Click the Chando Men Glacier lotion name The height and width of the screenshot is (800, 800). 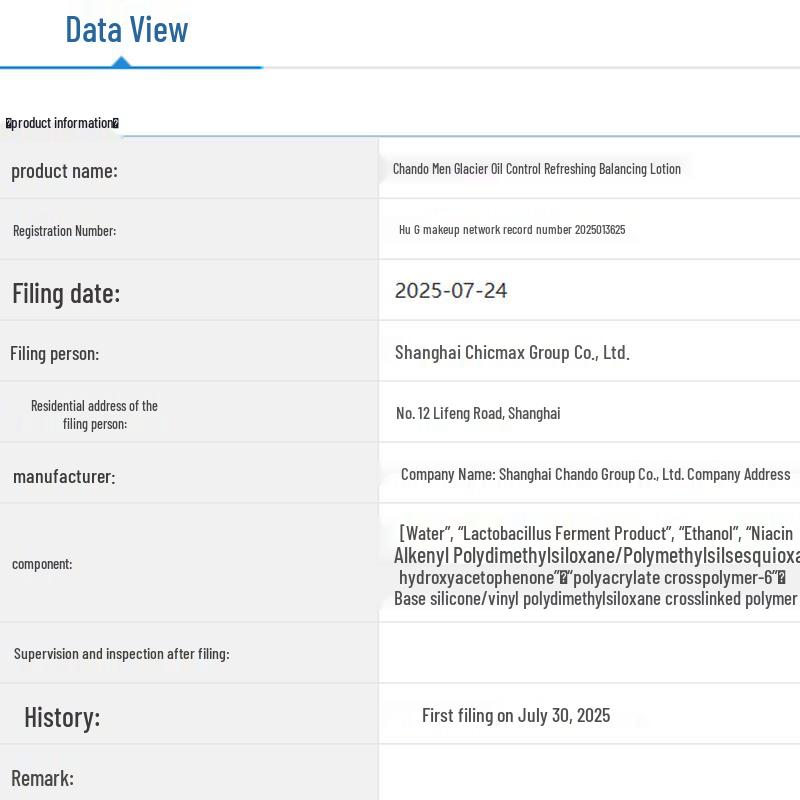coord(536,169)
